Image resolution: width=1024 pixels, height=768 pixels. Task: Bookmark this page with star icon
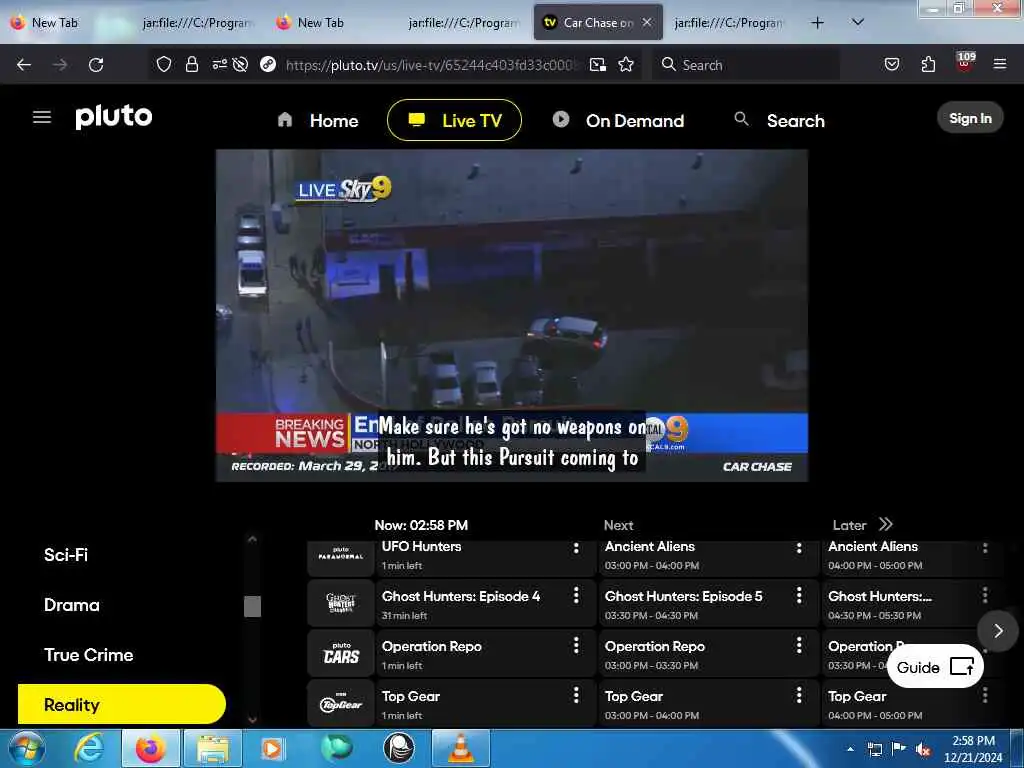626,64
